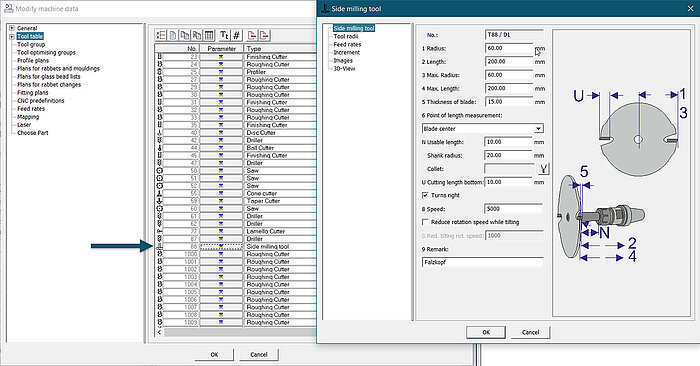Select Tool optimising groups tree item

tap(46, 52)
